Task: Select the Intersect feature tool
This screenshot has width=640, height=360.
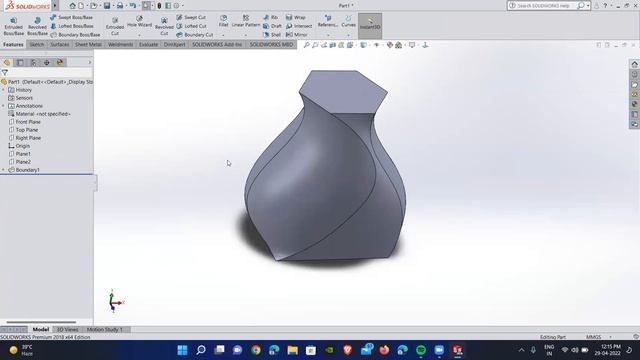Action: coord(299,26)
